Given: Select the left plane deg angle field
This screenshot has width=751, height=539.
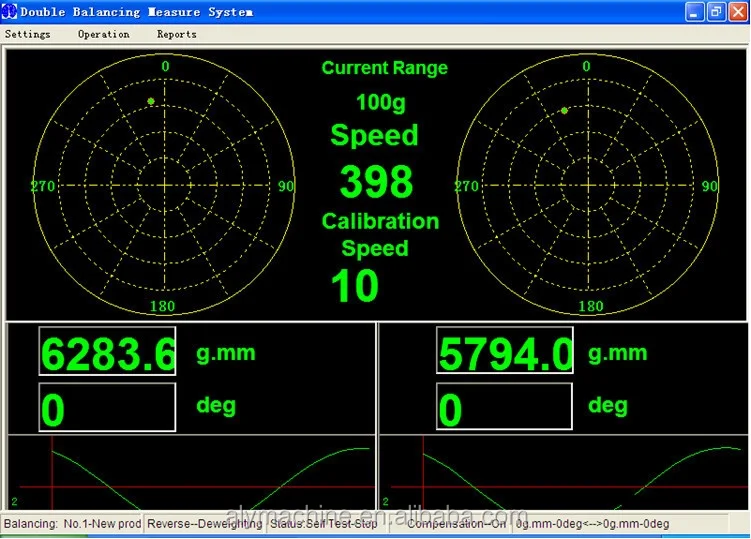Looking at the screenshot, I should 107,408.
